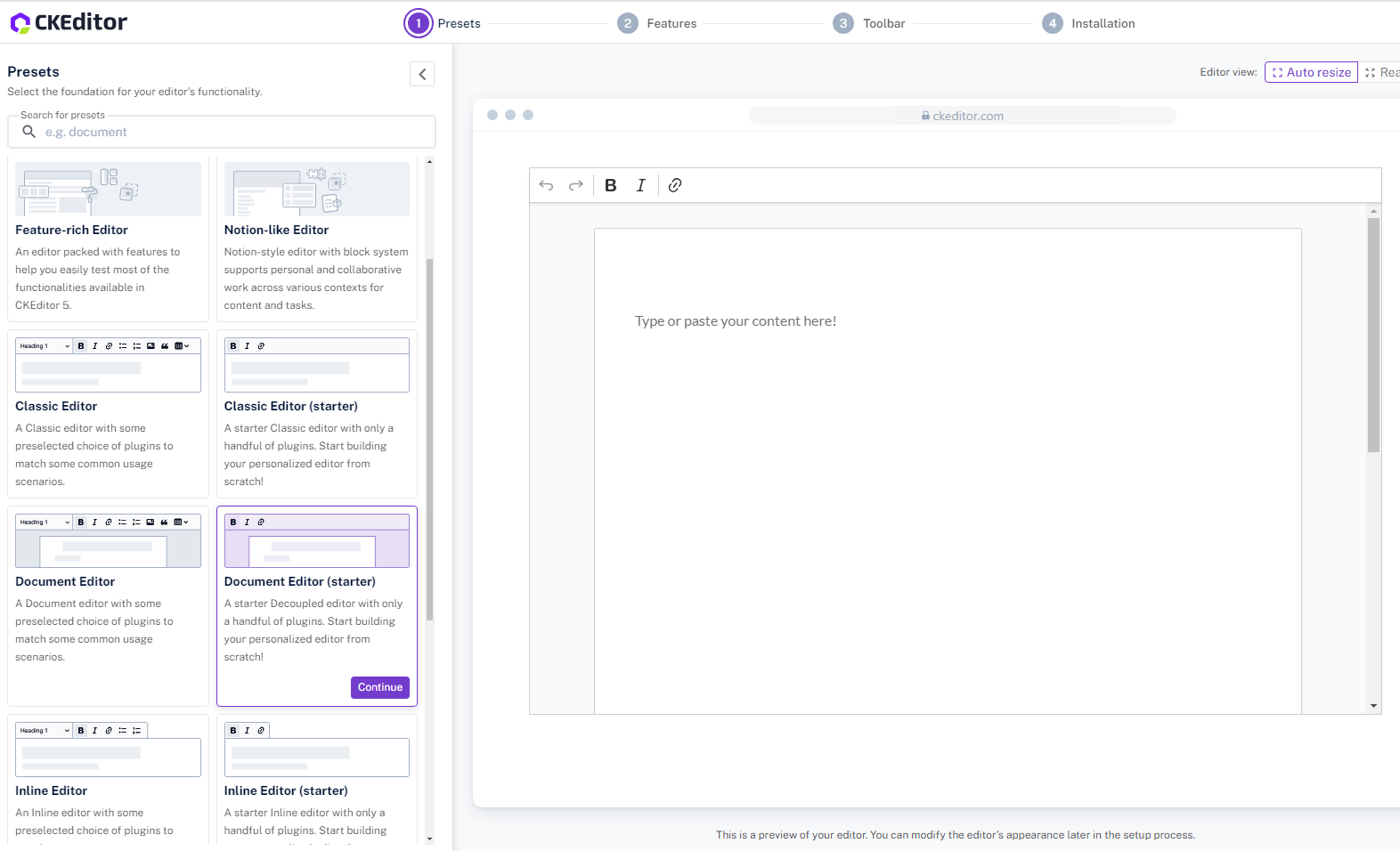Choose the Notion-like Editor preset
Image resolution: width=1400 pixels, height=851 pixels.
pos(316,238)
